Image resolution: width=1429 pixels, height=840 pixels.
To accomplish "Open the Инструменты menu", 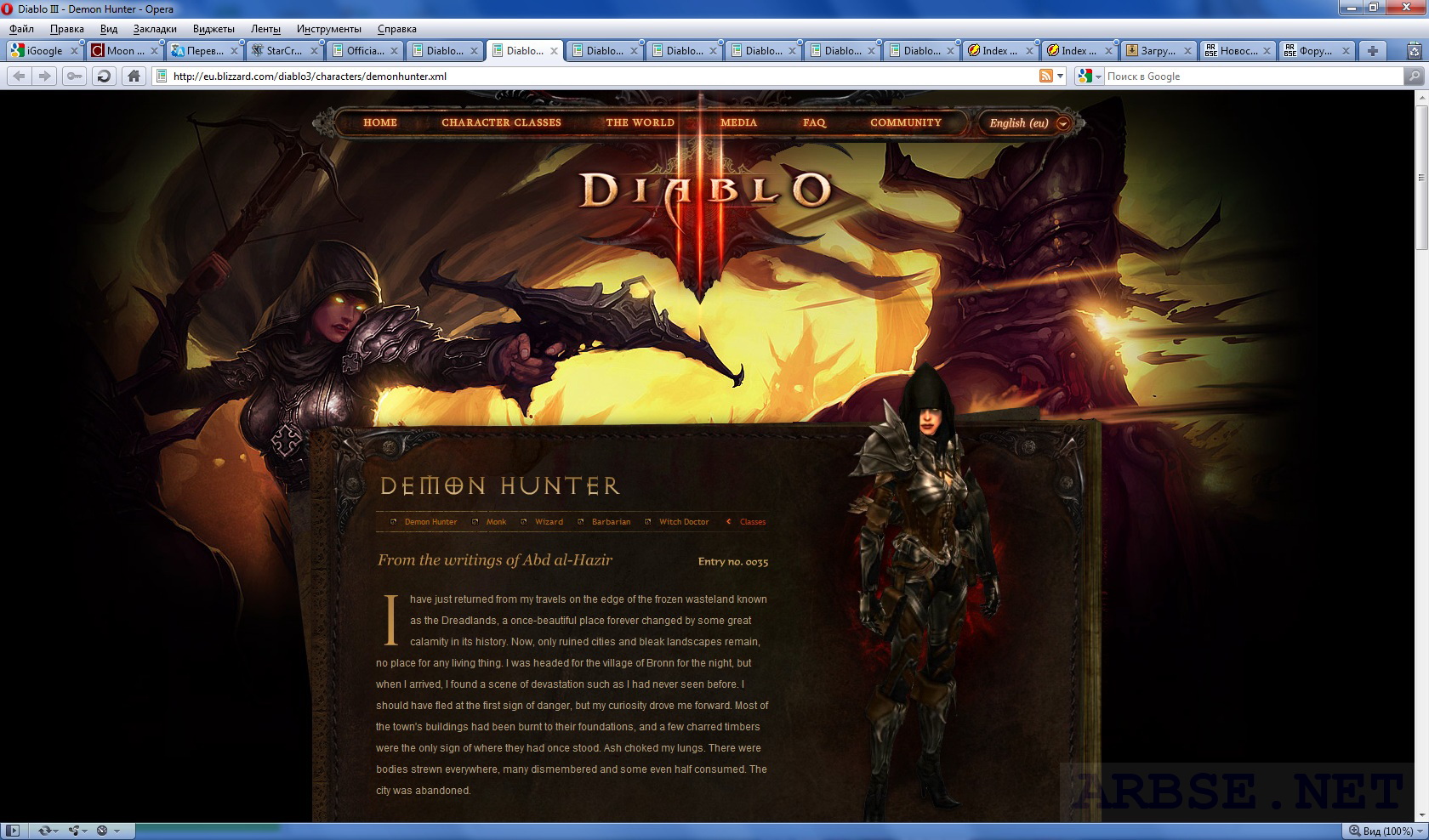I will point(328,29).
